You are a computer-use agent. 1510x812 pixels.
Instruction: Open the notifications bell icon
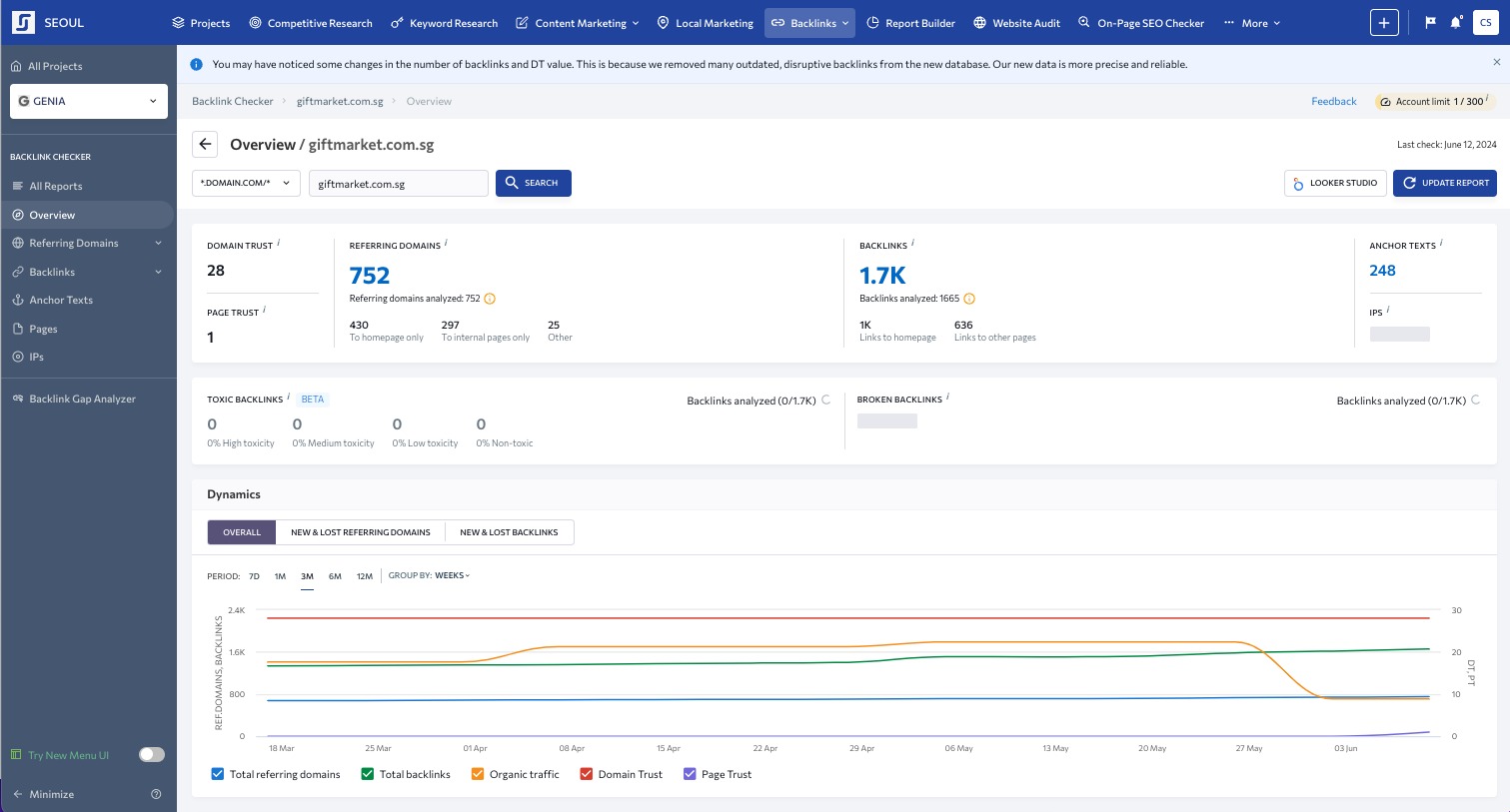[1456, 23]
